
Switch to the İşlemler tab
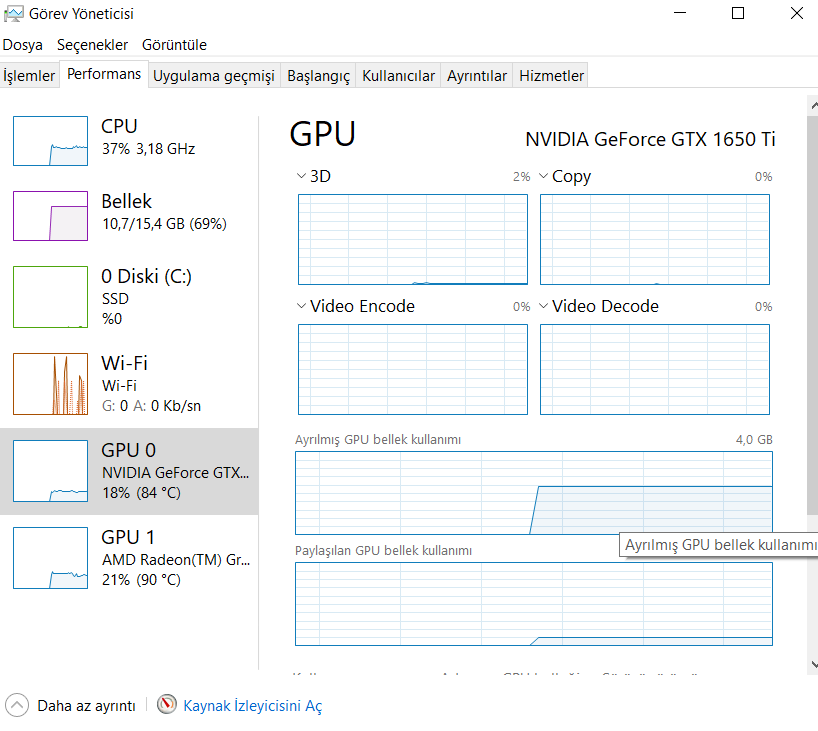click(29, 76)
